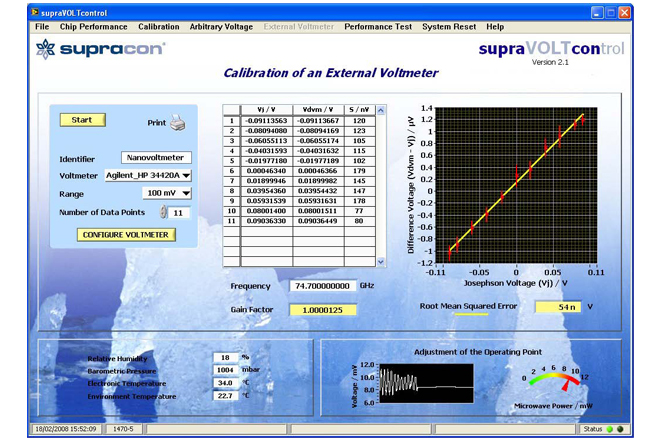Viewport: 659px width, 442px height.
Task: Click the supracon snowflake logo
Action: [x=45, y=49]
